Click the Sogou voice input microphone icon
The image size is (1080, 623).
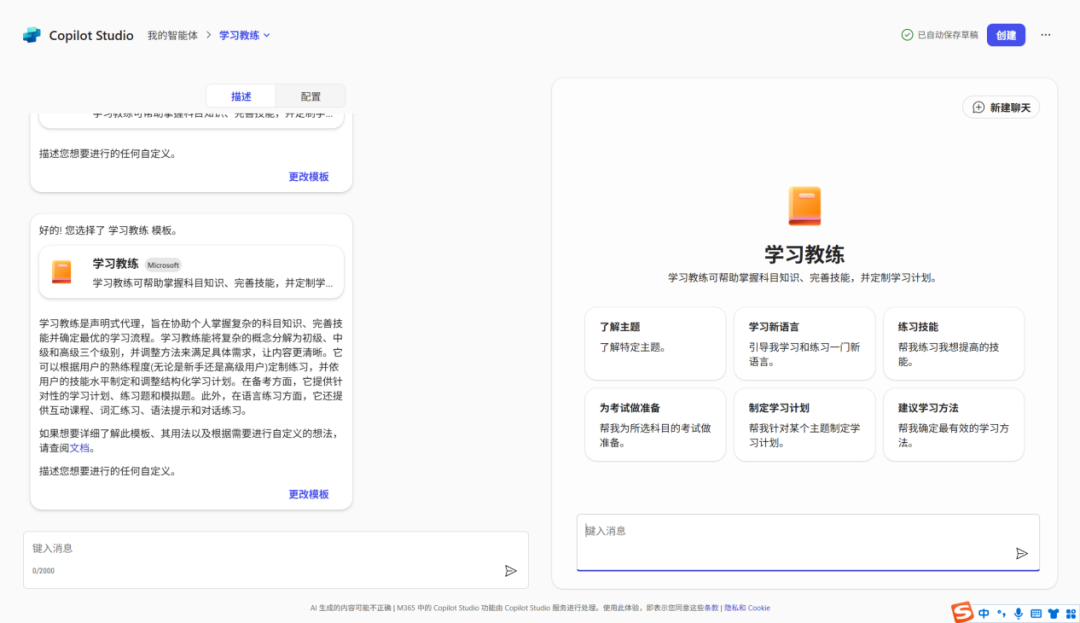(1018, 613)
